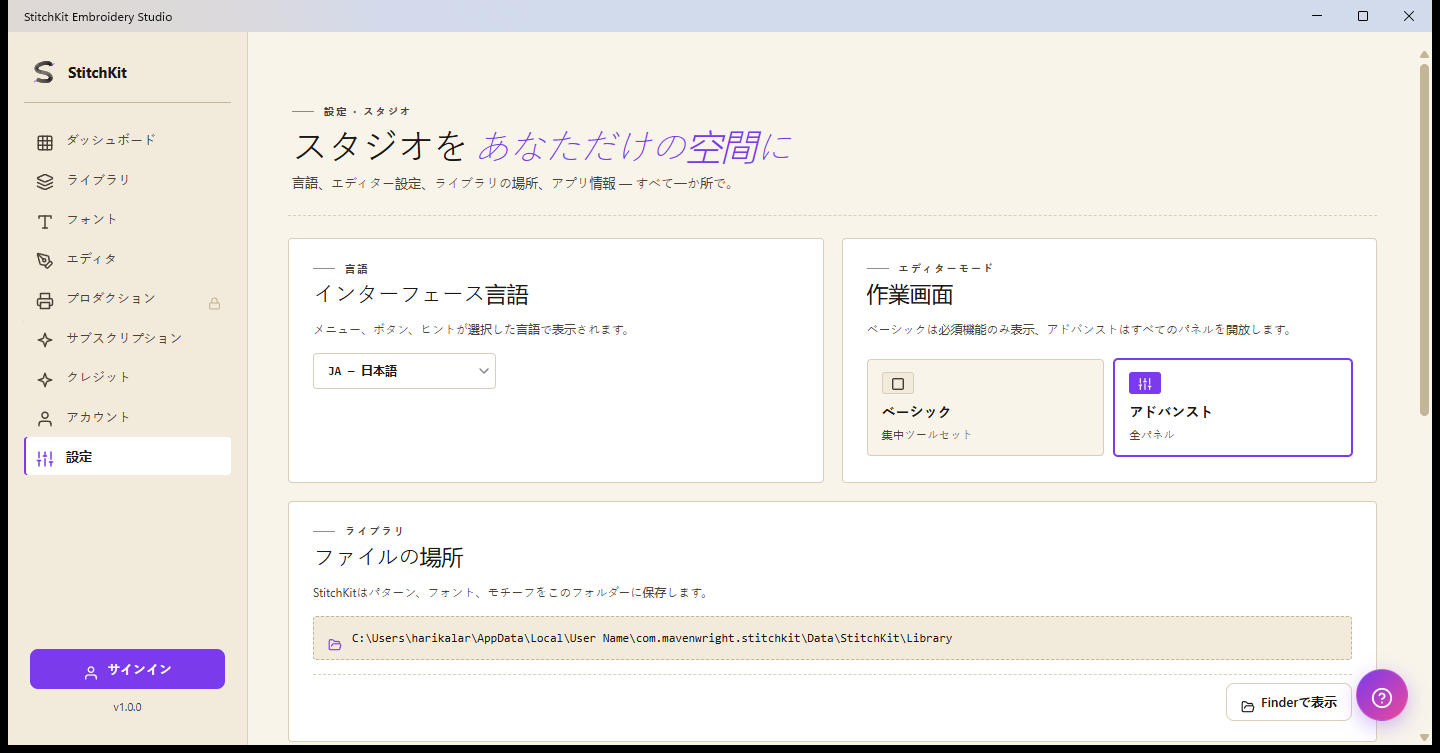
Task: Click the settings sliders icon in sidebar
Action: [45, 459]
